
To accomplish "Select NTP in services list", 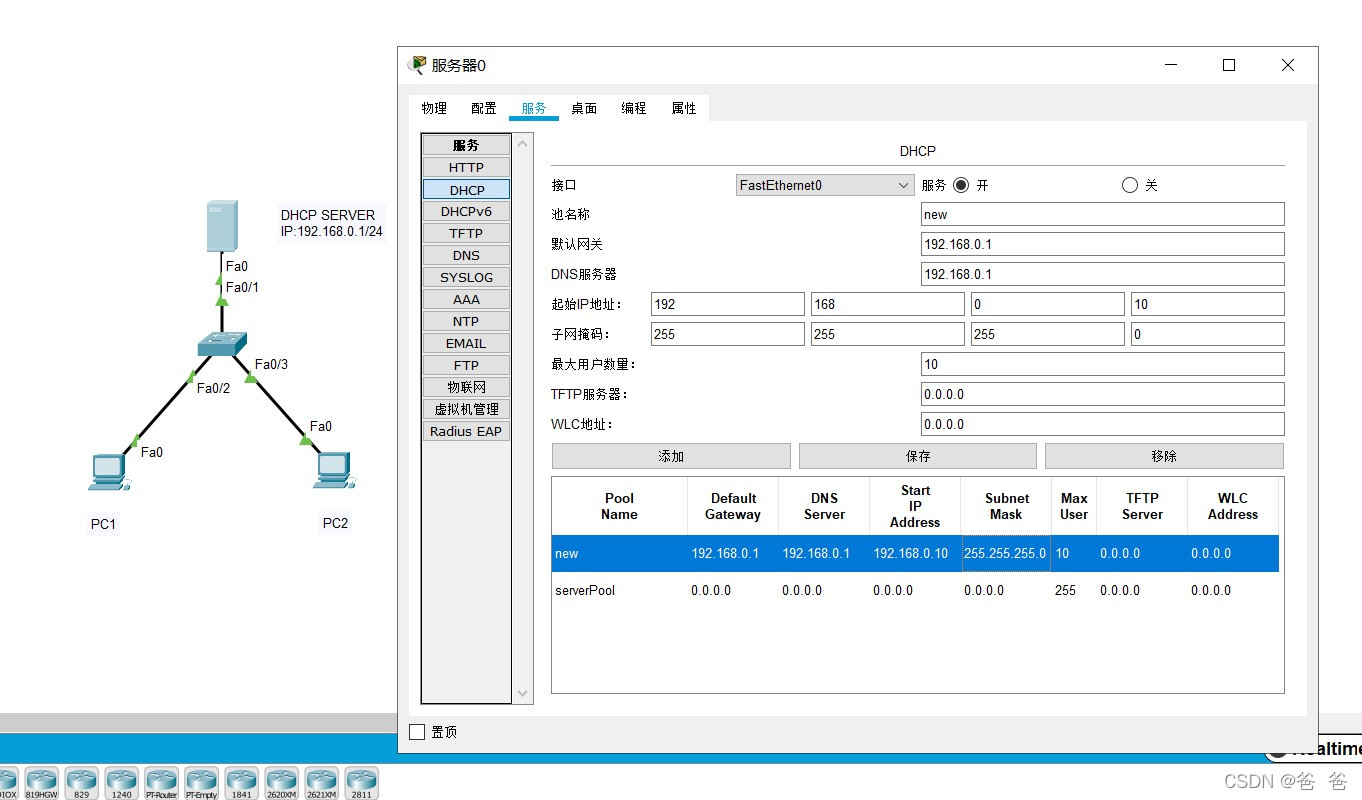I will click(x=466, y=321).
